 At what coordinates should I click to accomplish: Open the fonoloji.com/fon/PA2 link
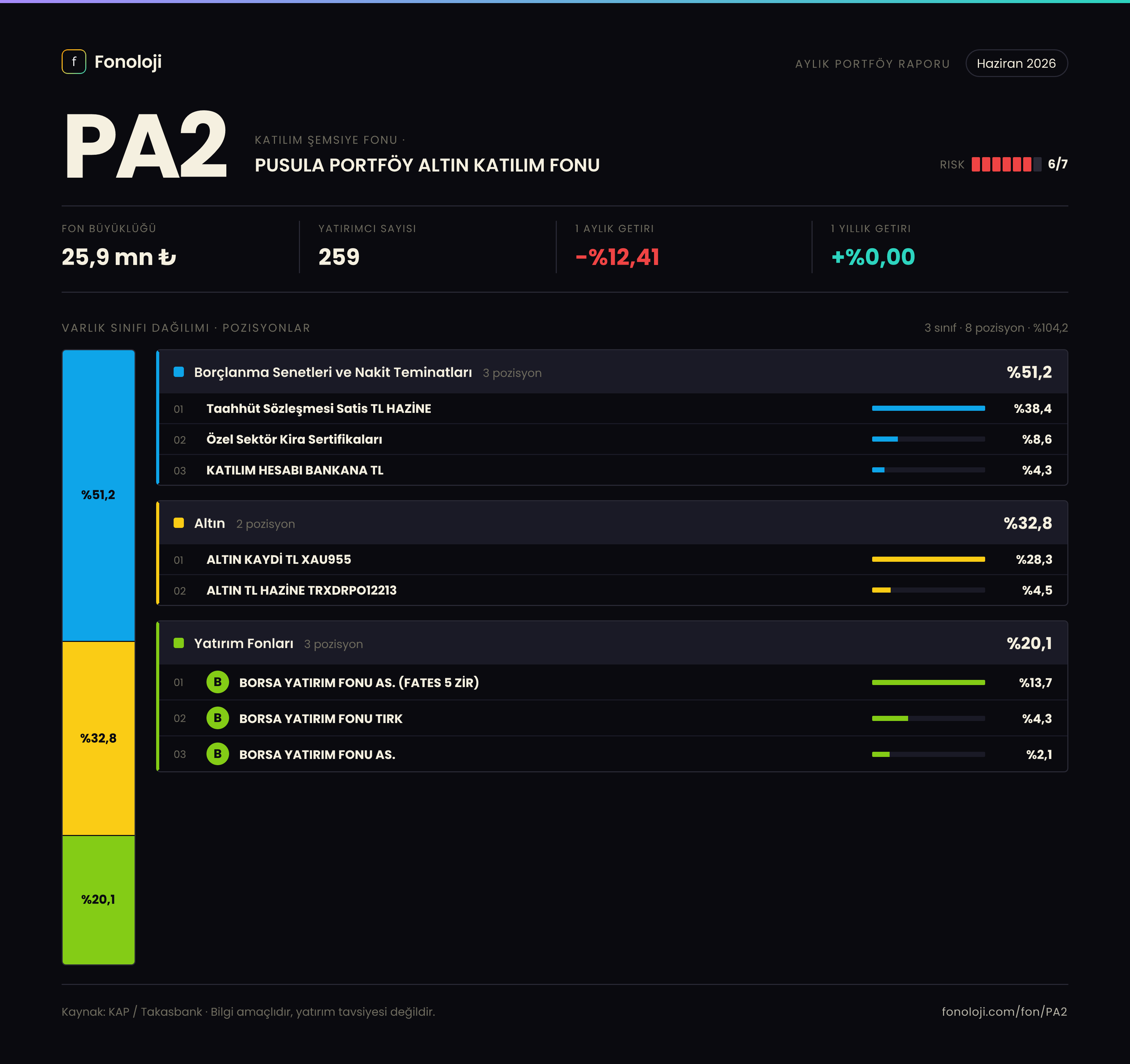[1004, 1012]
